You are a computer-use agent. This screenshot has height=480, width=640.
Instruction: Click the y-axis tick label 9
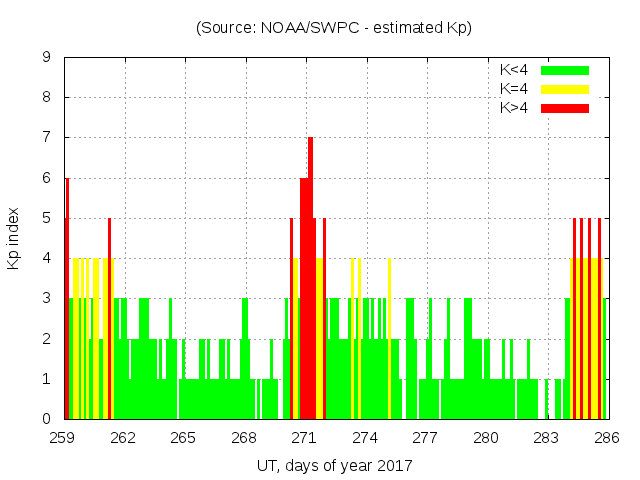(46, 58)
